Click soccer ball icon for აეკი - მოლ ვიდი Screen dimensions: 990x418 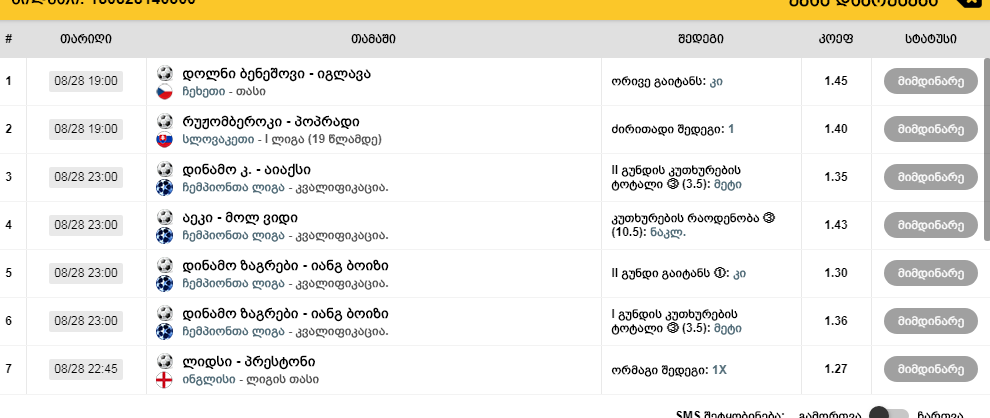click(166, 217)
